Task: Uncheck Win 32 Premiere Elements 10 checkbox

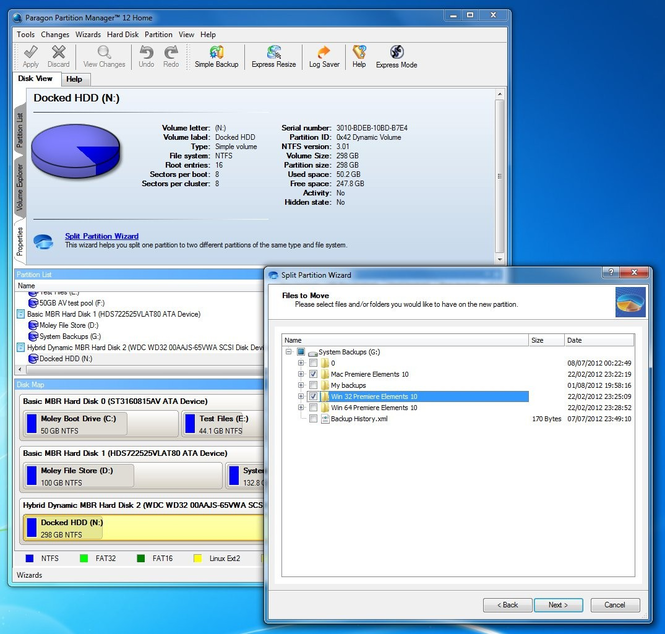Action: click(313, 397)
